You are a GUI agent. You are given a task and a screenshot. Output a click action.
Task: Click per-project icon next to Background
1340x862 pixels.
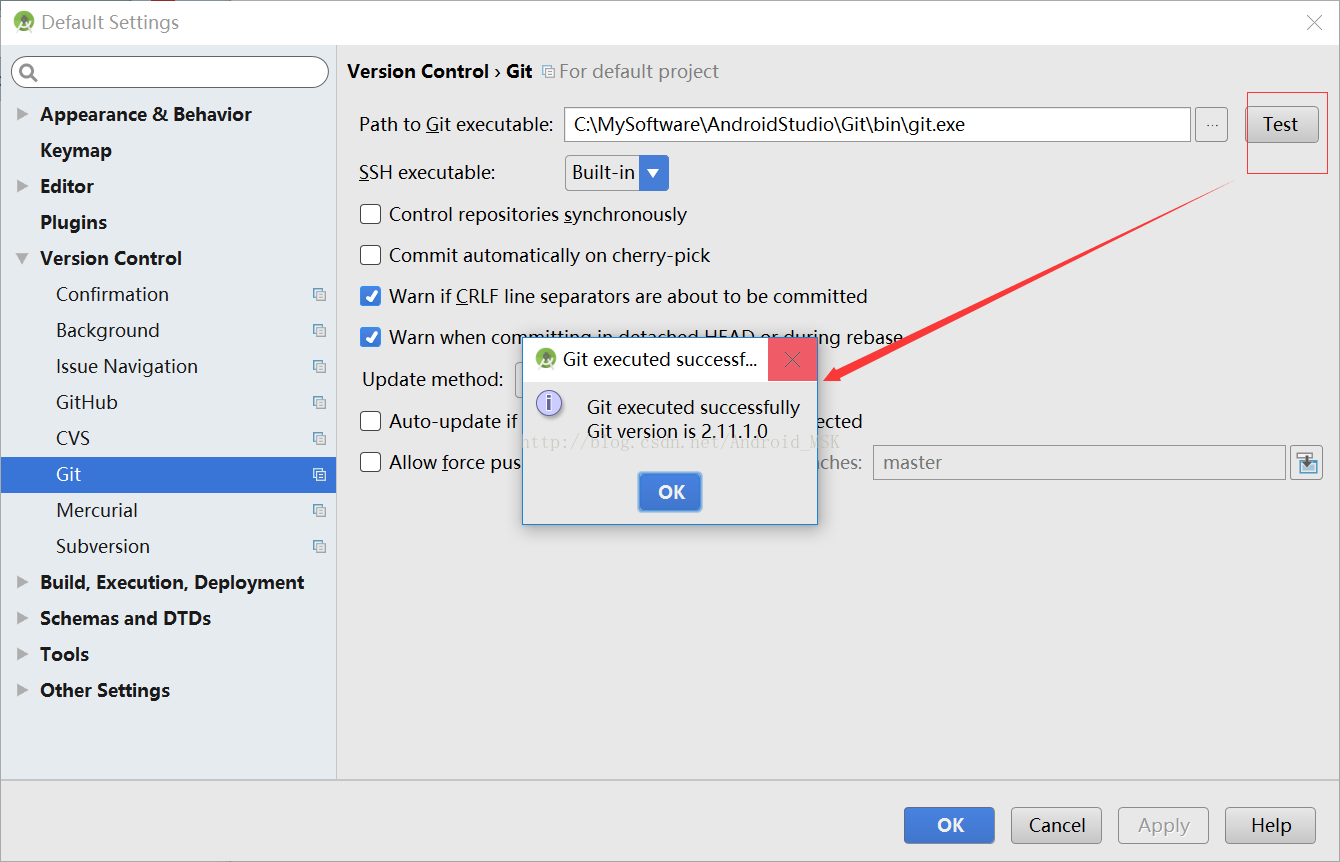tap(319, 330)
